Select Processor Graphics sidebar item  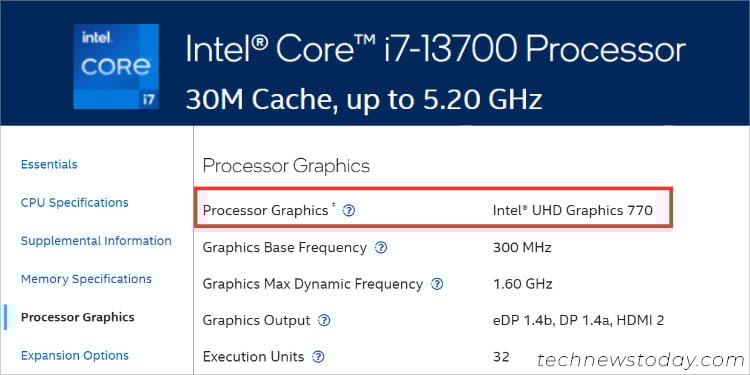78,317
